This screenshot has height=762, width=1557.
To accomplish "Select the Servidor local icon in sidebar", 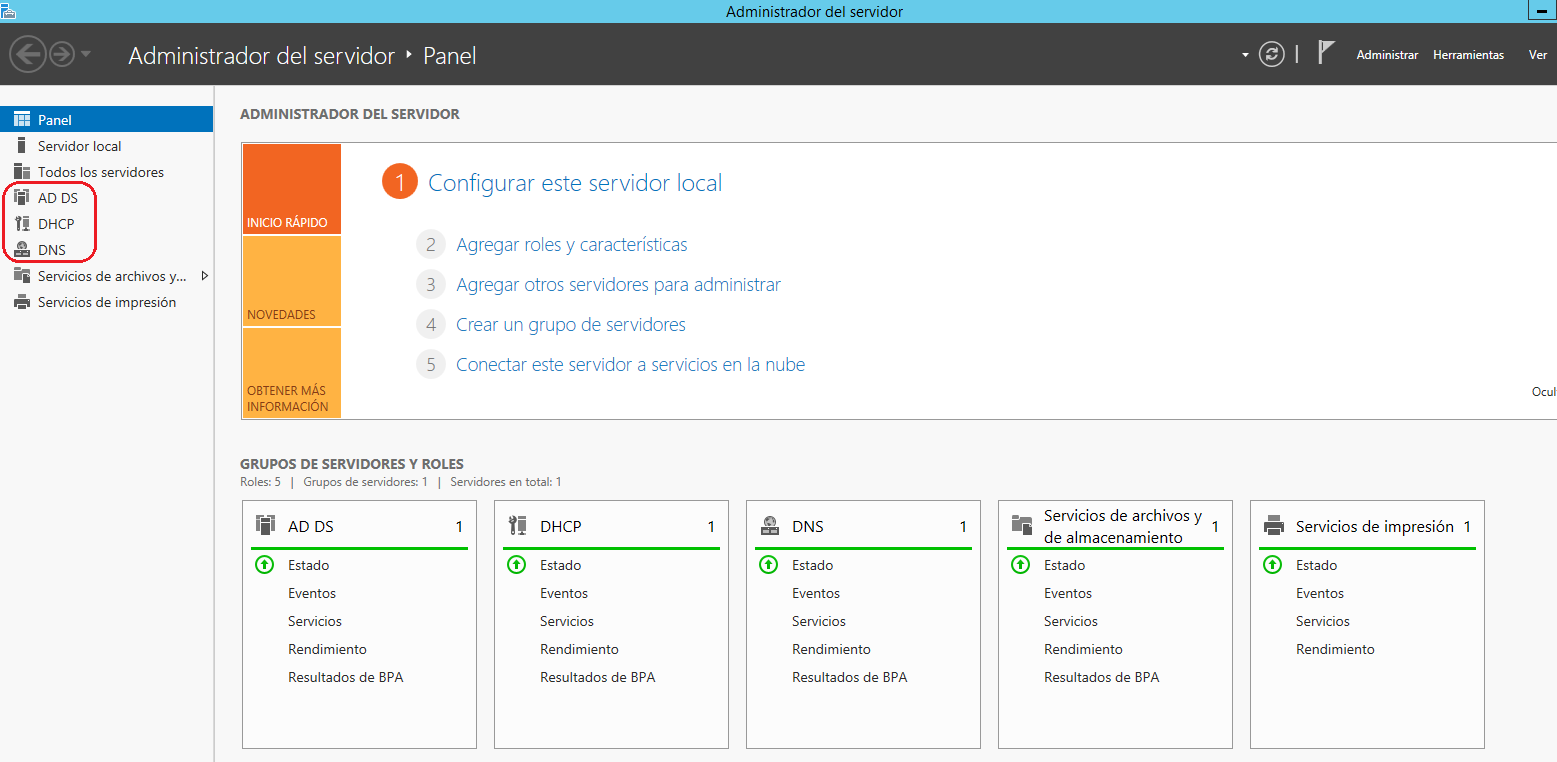I will click(22, 146).
